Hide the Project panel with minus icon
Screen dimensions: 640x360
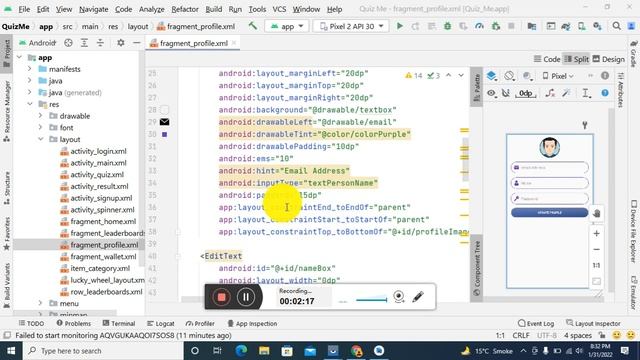pos(136,42)
